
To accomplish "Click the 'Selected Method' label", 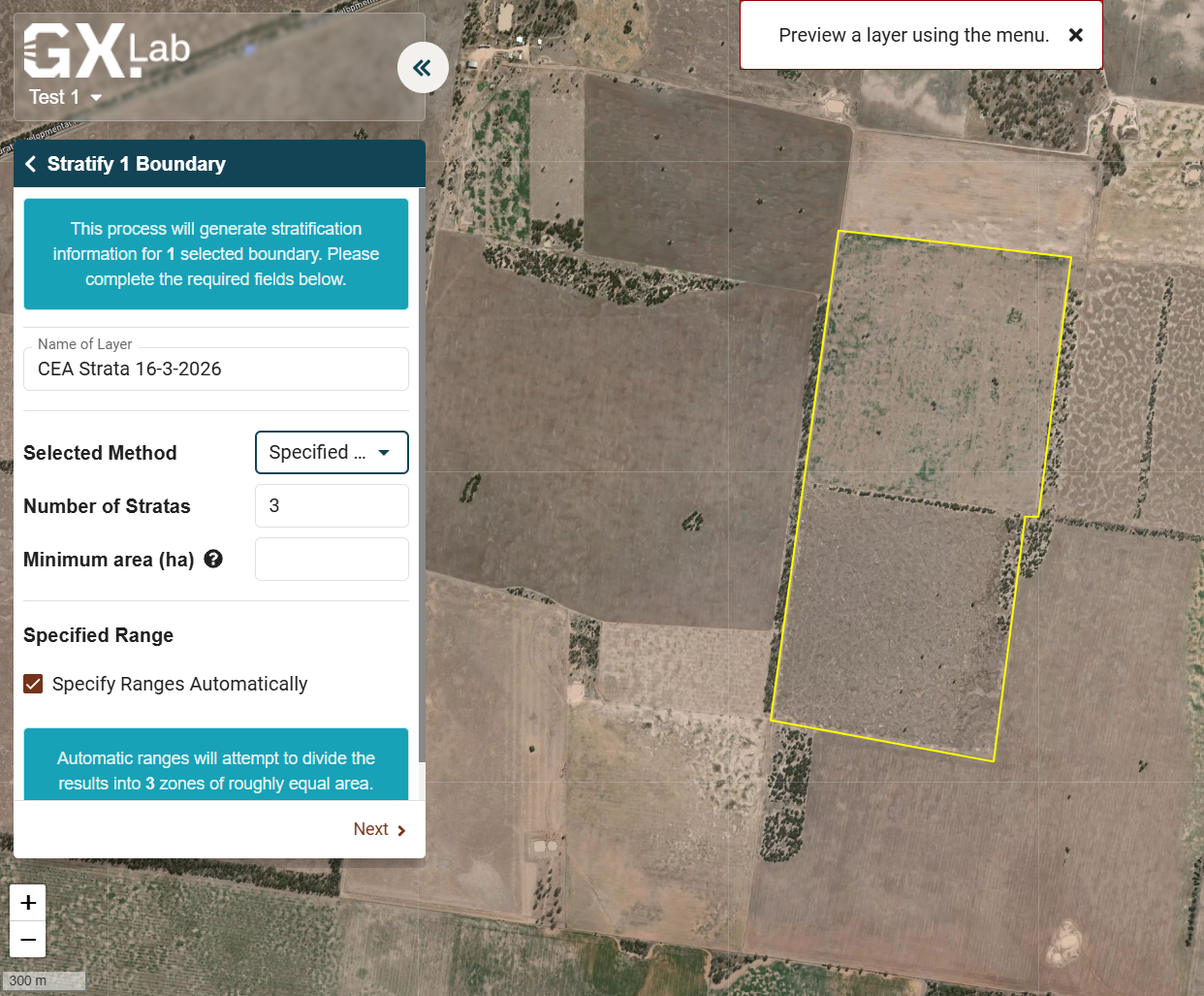I will click(x=100, y=453).
